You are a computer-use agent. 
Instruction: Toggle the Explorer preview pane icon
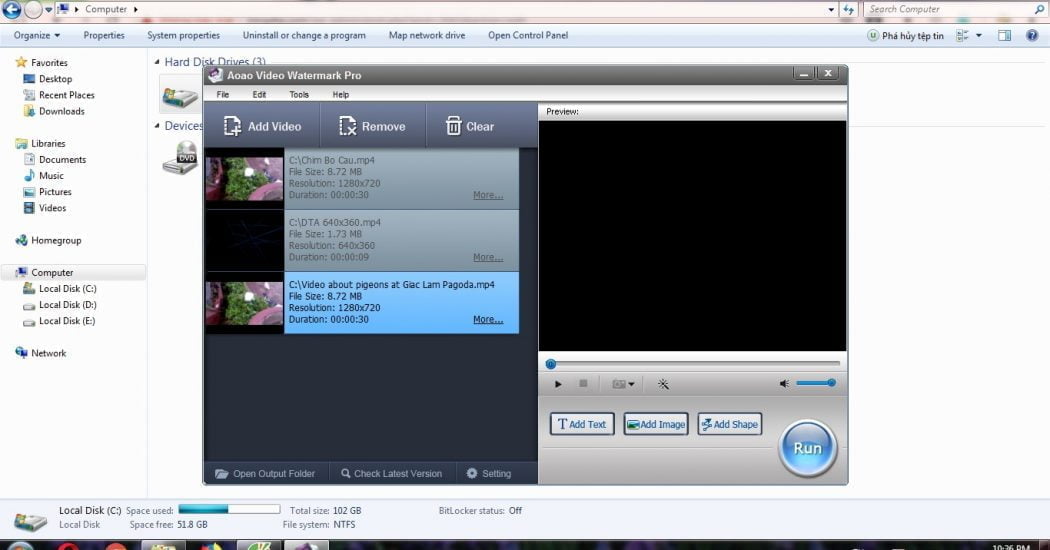click(1004, 36)
